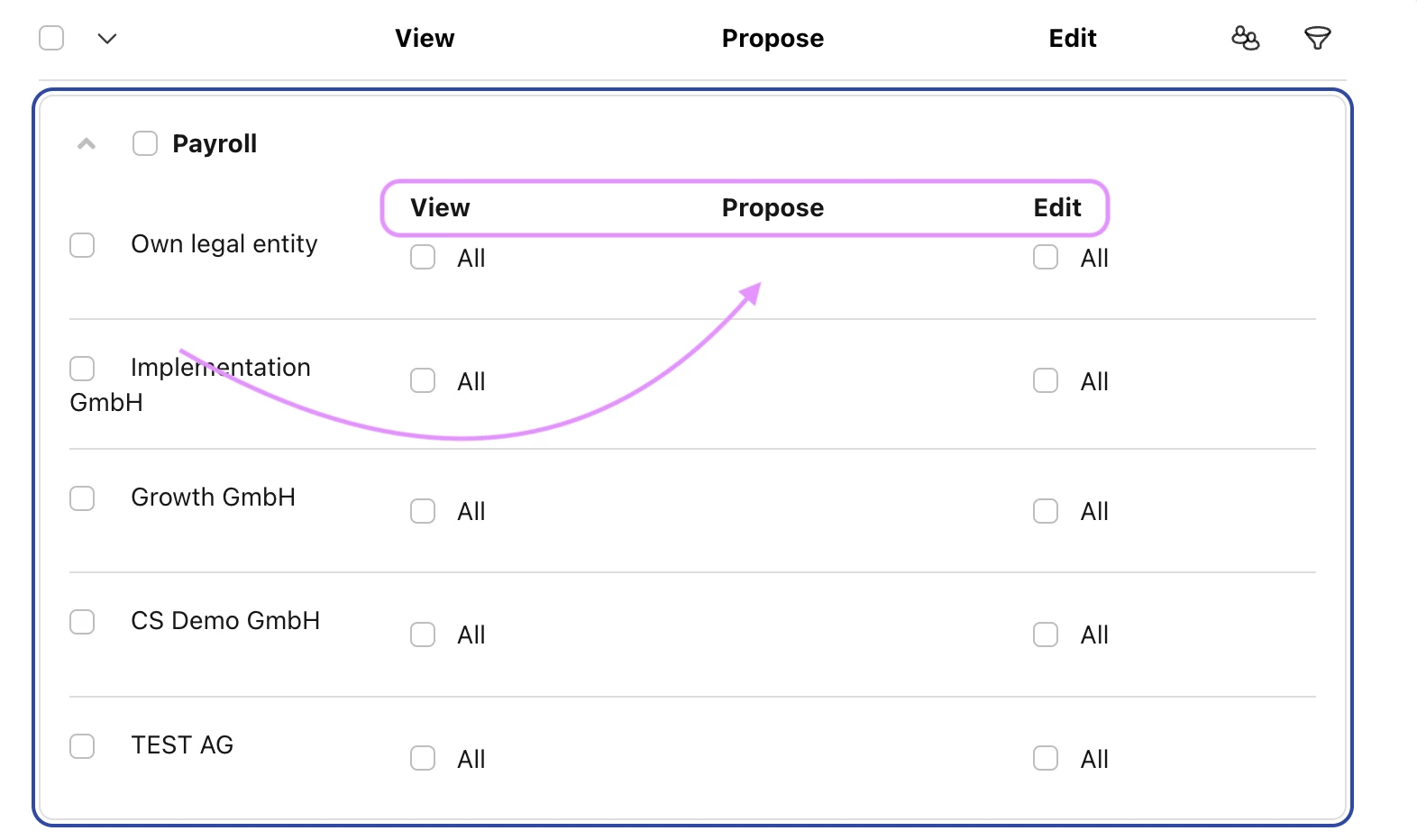This screenshot has height=840, width=1417.
Task: Open the user groups icon in header
Action: [x=1245, y=38]
